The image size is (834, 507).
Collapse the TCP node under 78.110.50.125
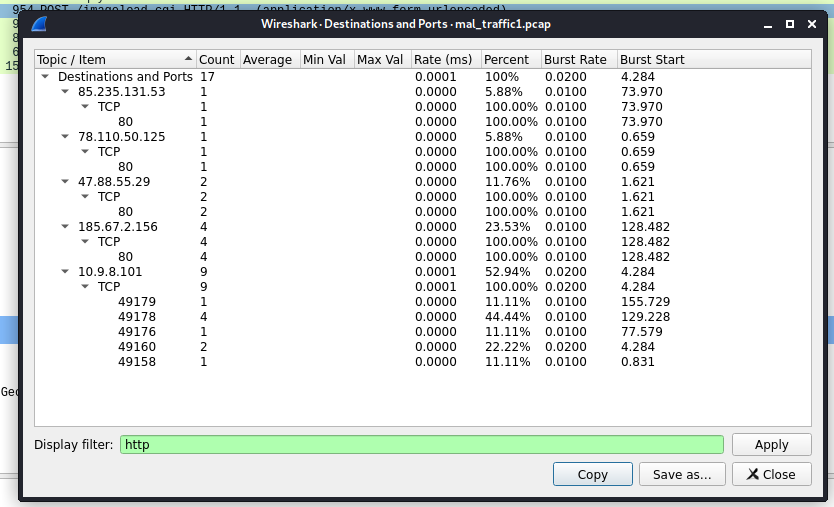click(85, 152)
